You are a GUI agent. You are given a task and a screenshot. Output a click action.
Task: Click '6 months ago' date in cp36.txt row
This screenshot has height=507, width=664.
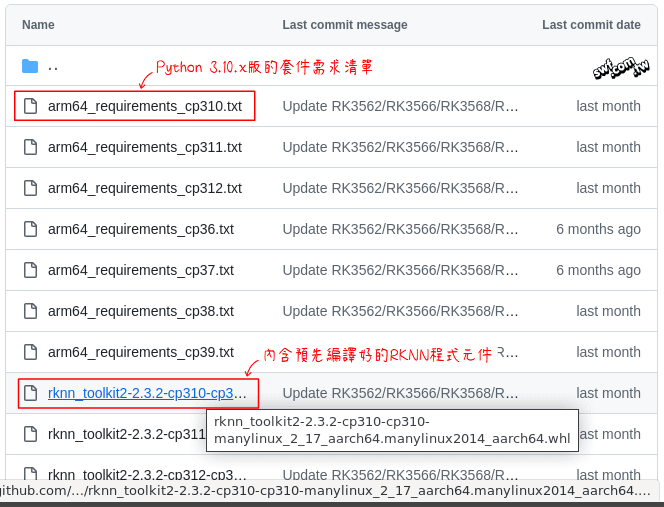click(x=598, y=229)
